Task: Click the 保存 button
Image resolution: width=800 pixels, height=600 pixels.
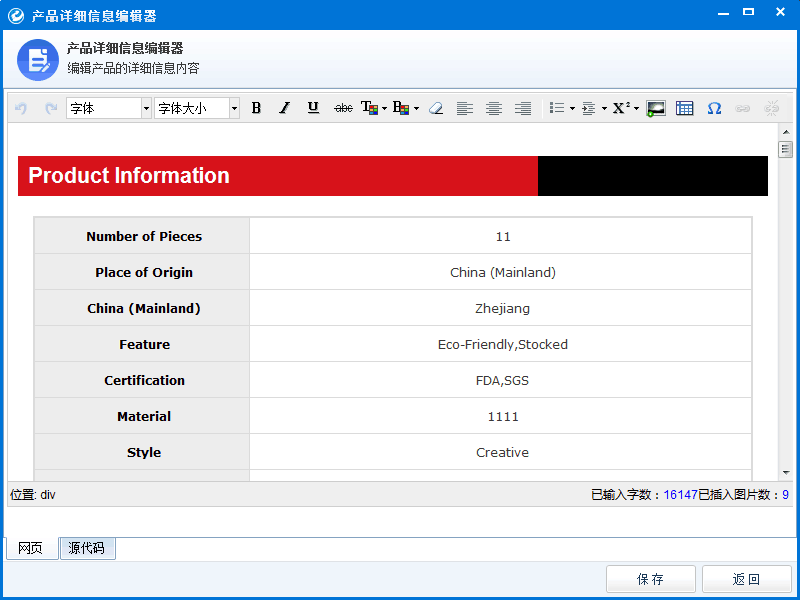Action: (x=650, y=579)
